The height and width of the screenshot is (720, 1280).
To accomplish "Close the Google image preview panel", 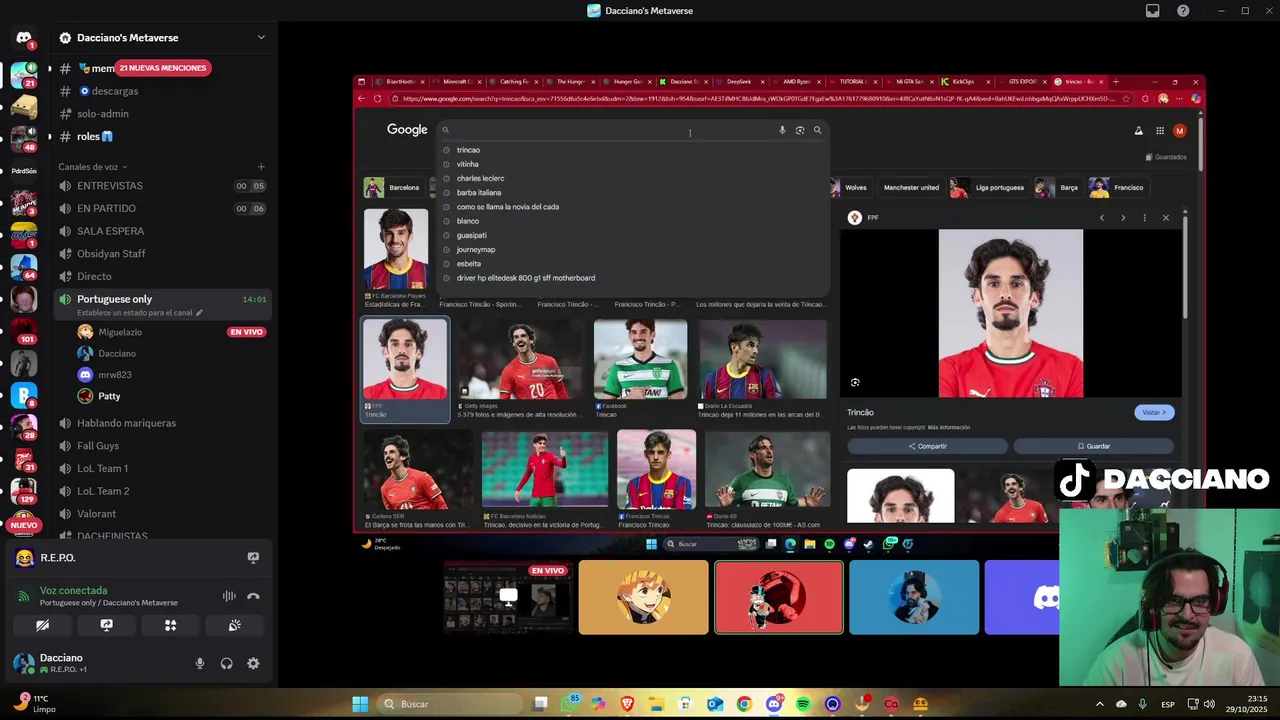I will (1166, 218).
